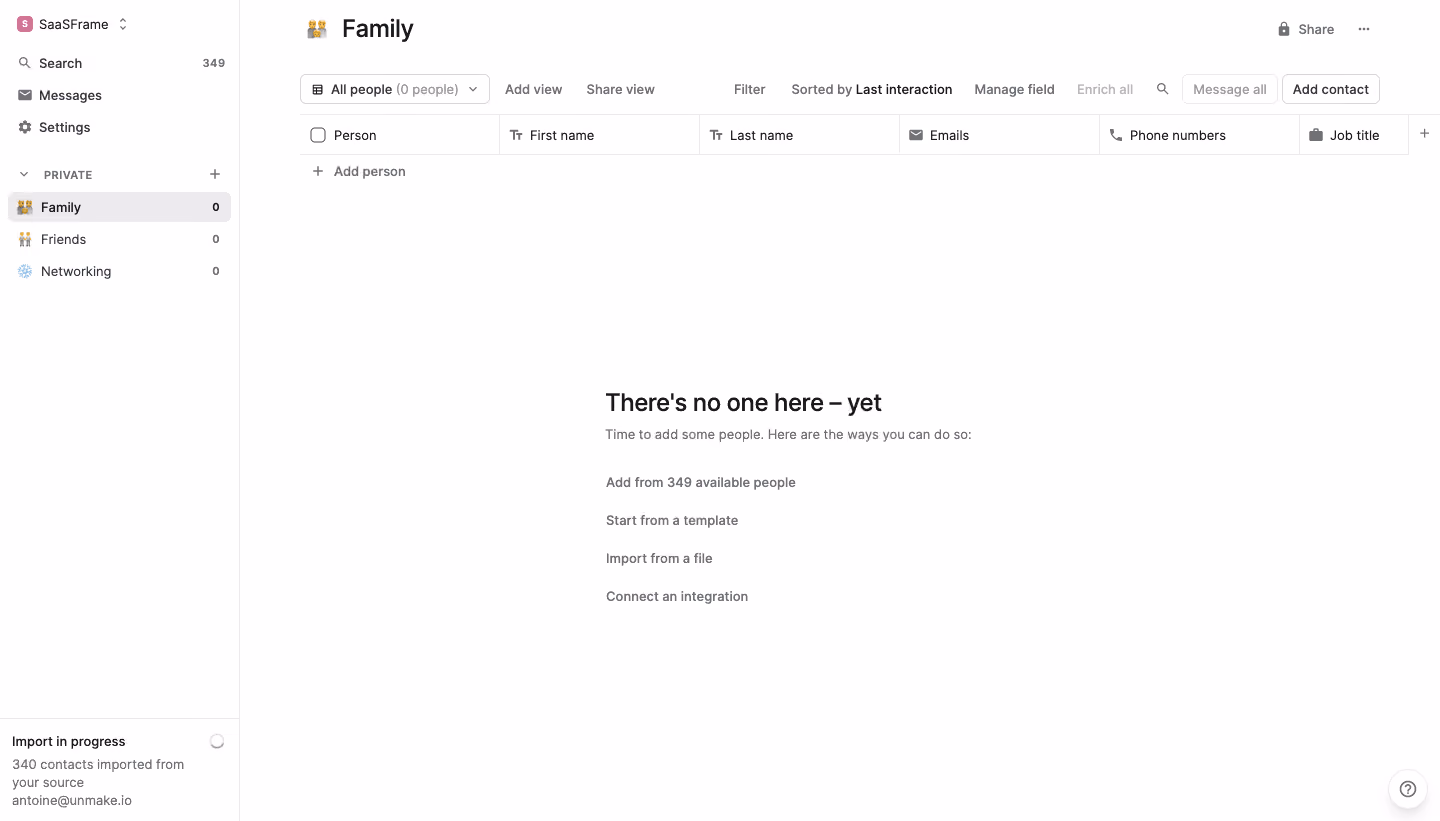Click the Last name column header

point(800,135)
